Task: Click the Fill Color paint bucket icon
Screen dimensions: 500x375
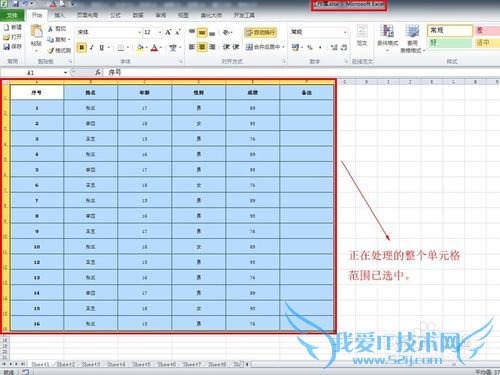Action: point(140,48)
